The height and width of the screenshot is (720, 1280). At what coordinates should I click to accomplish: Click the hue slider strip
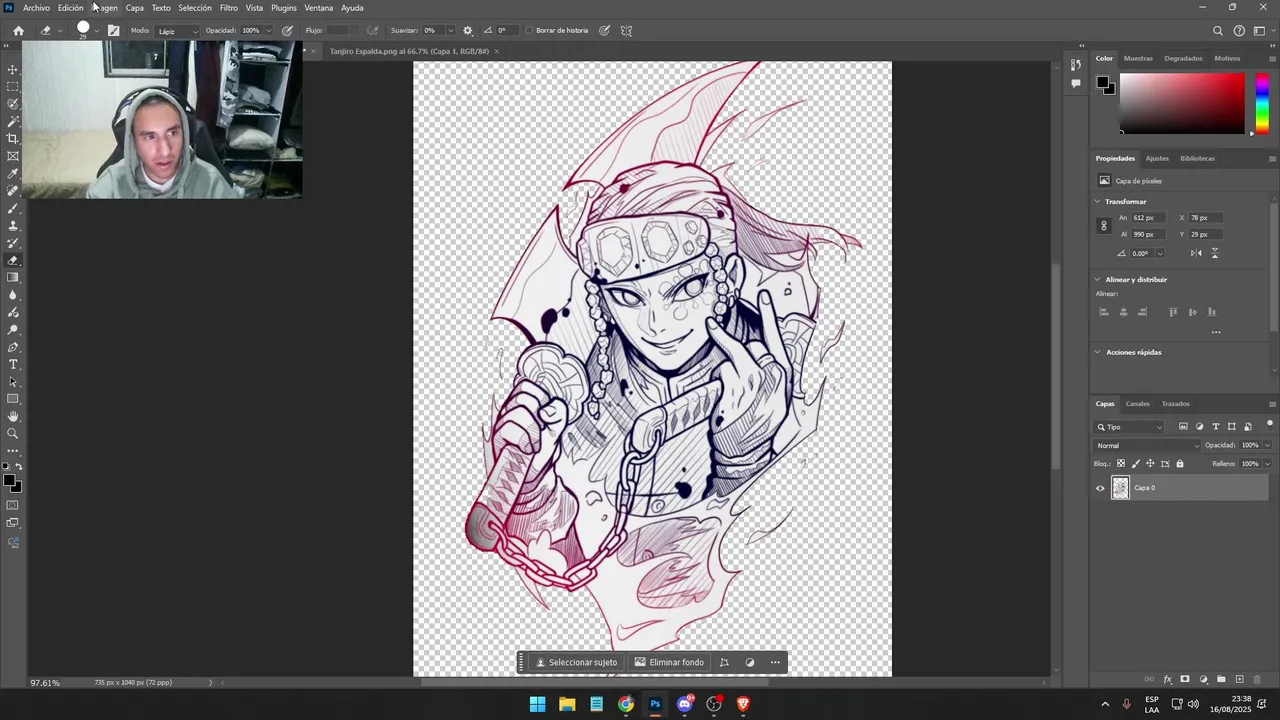click(1262, 102)
